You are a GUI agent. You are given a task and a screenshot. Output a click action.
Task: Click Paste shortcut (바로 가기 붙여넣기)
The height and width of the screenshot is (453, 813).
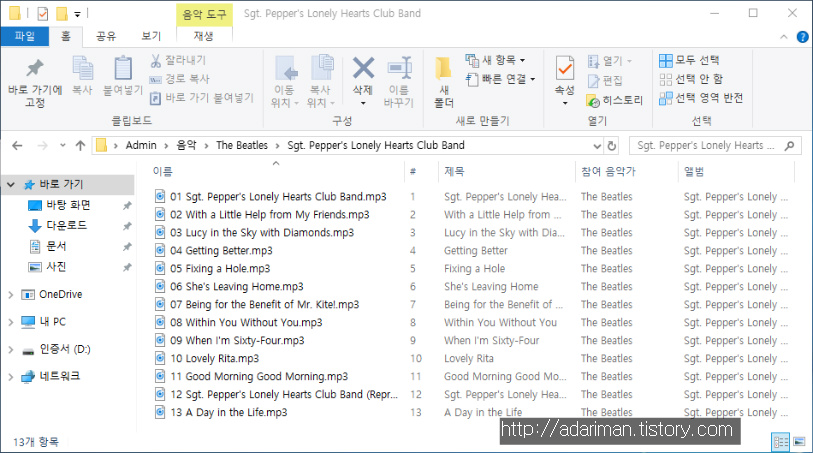pos(202,97)
